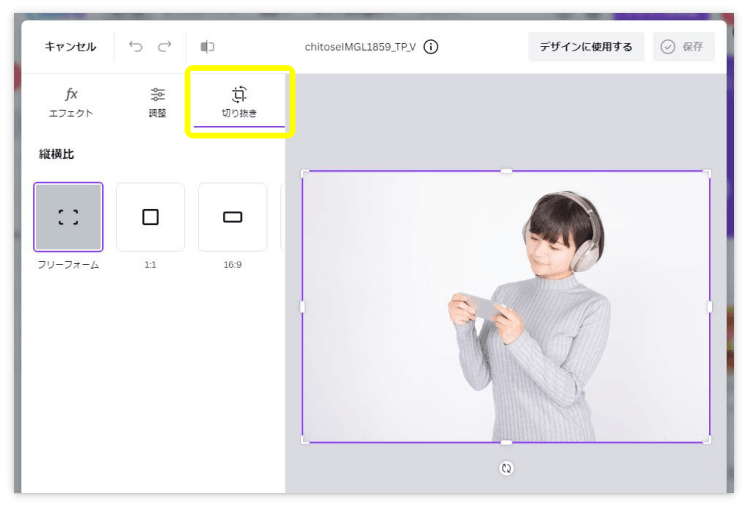Image resolution: width=748 pixels, height=508 pixels.
Task: Click the left-middle crop handle
Action: [302, 307]
